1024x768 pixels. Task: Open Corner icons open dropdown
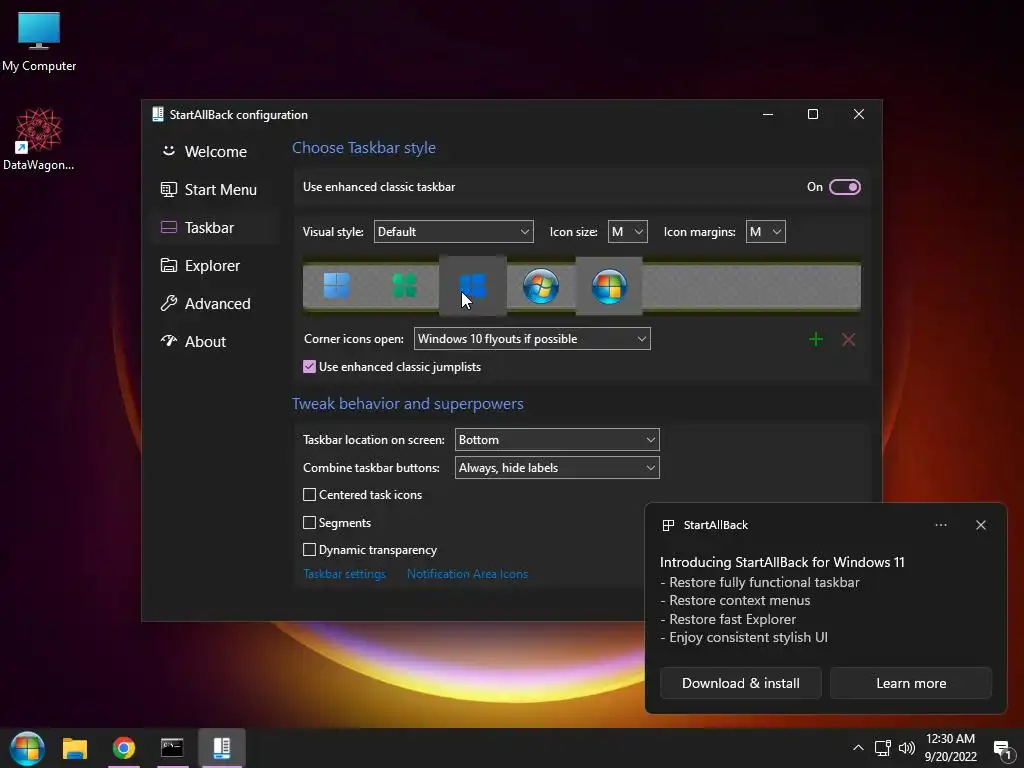tap(532, 339)
